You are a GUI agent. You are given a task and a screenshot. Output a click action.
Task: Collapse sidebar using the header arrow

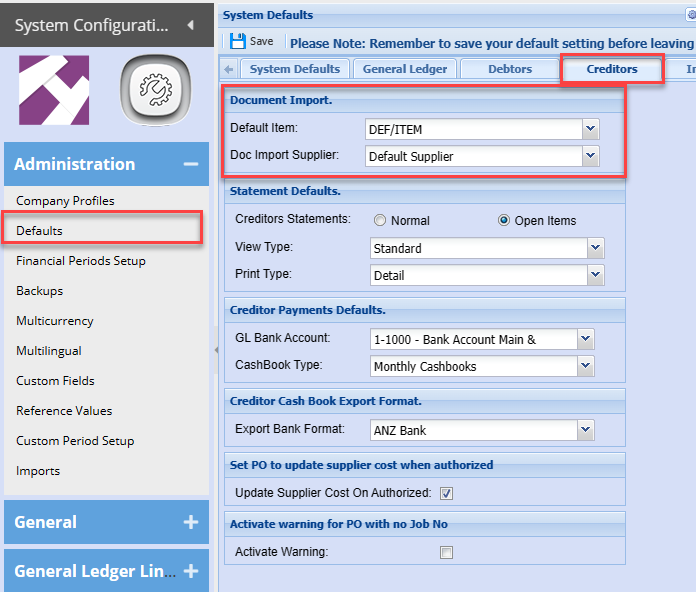190,25
